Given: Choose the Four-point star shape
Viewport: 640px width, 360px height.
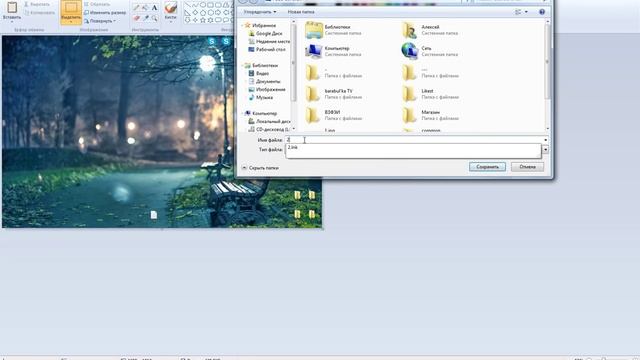Looking at the screenshot, I should pyautogui.click(x=195, y=20).
